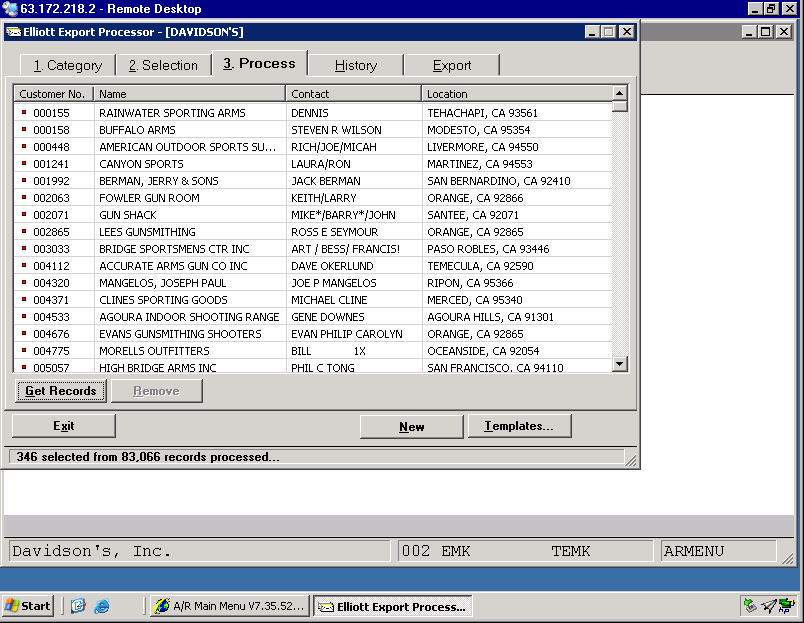The width and height of the screenshot is (804, 623).
Task: Open the Export tab
Action: click(x=452, y=66)
